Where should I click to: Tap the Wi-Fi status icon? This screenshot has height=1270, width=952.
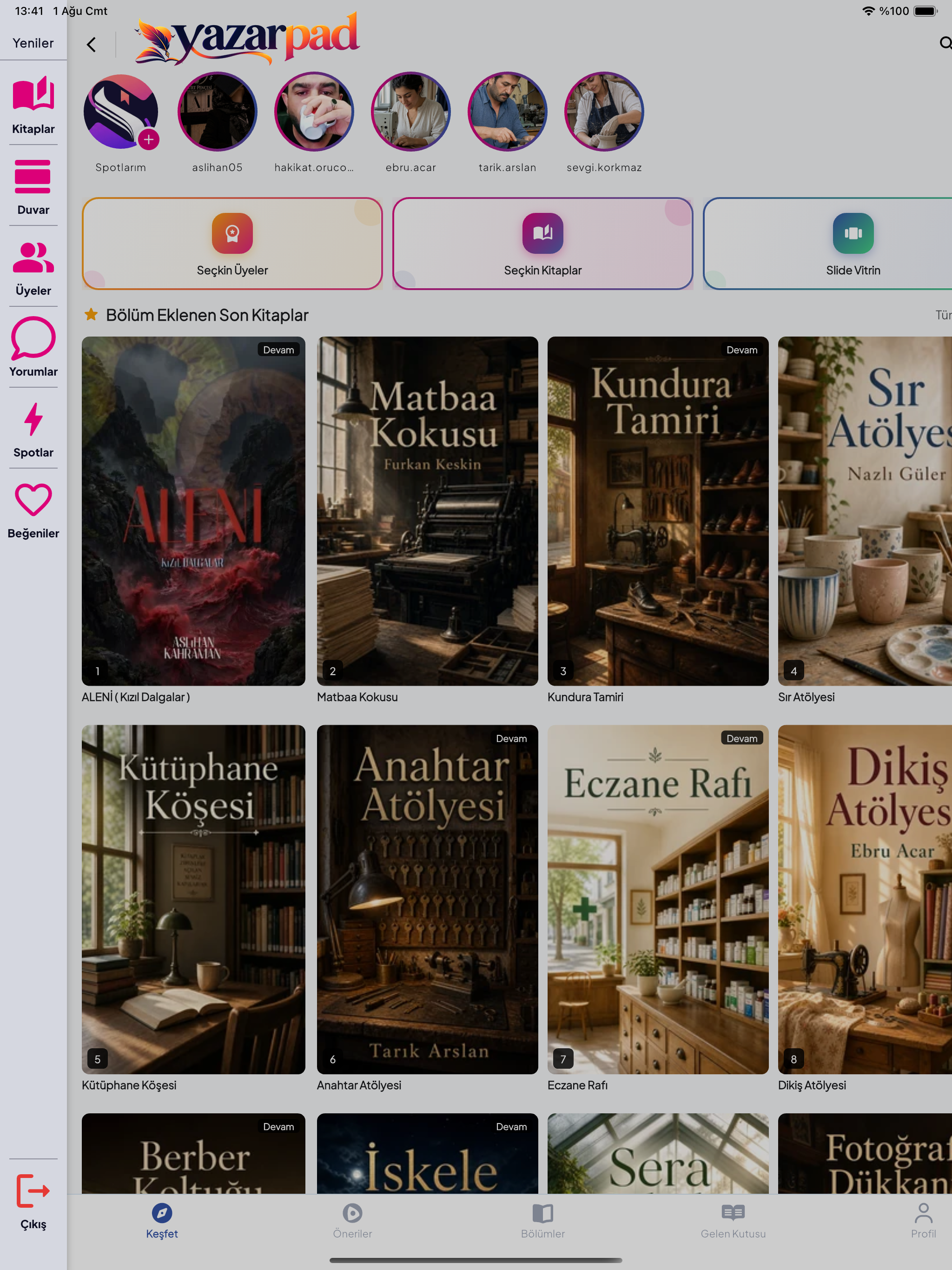click(x=868, y=11)
